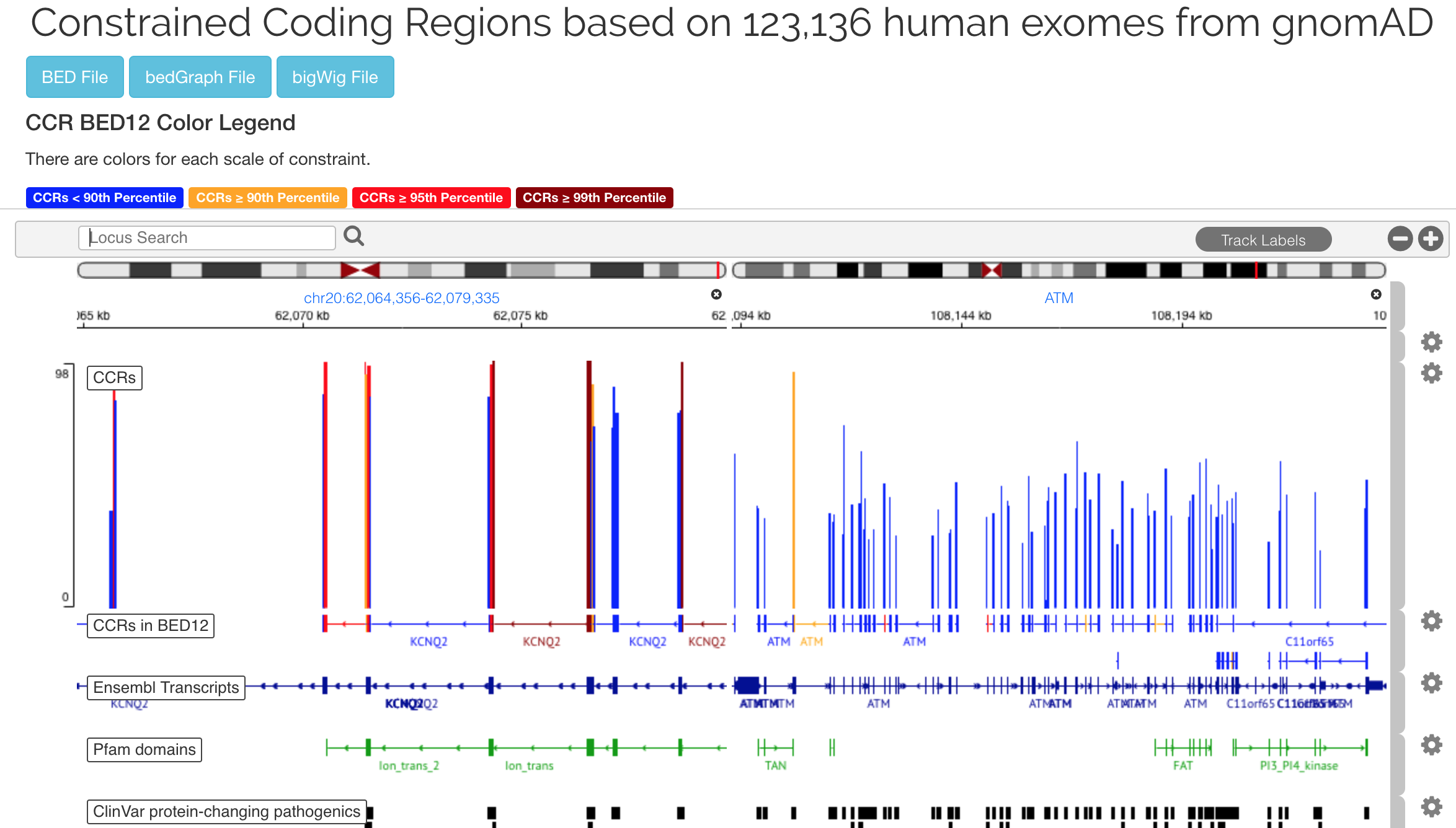Click the 108,144 kb ruler tick
This screenshot has width=1456, height=828.
click(961, 315)
